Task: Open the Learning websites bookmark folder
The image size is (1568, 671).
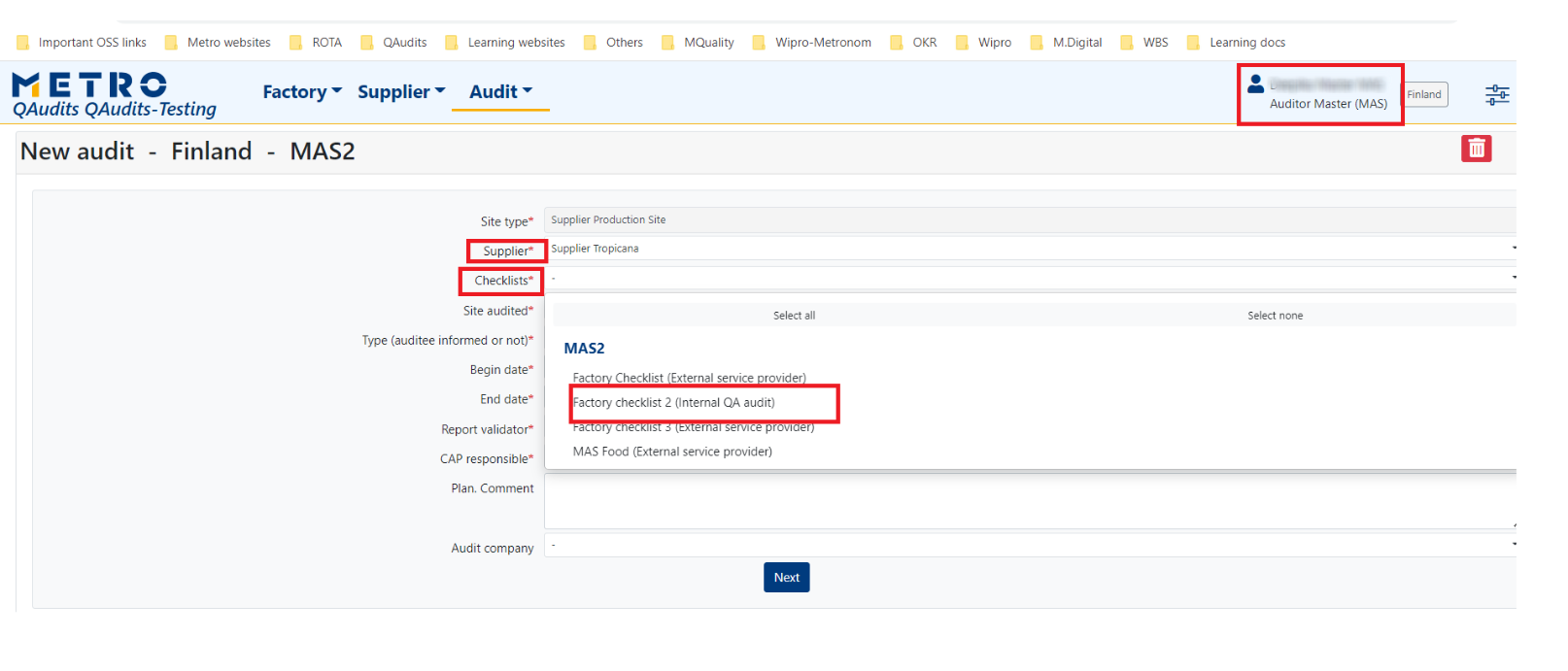Action: [x=505, y=43]
